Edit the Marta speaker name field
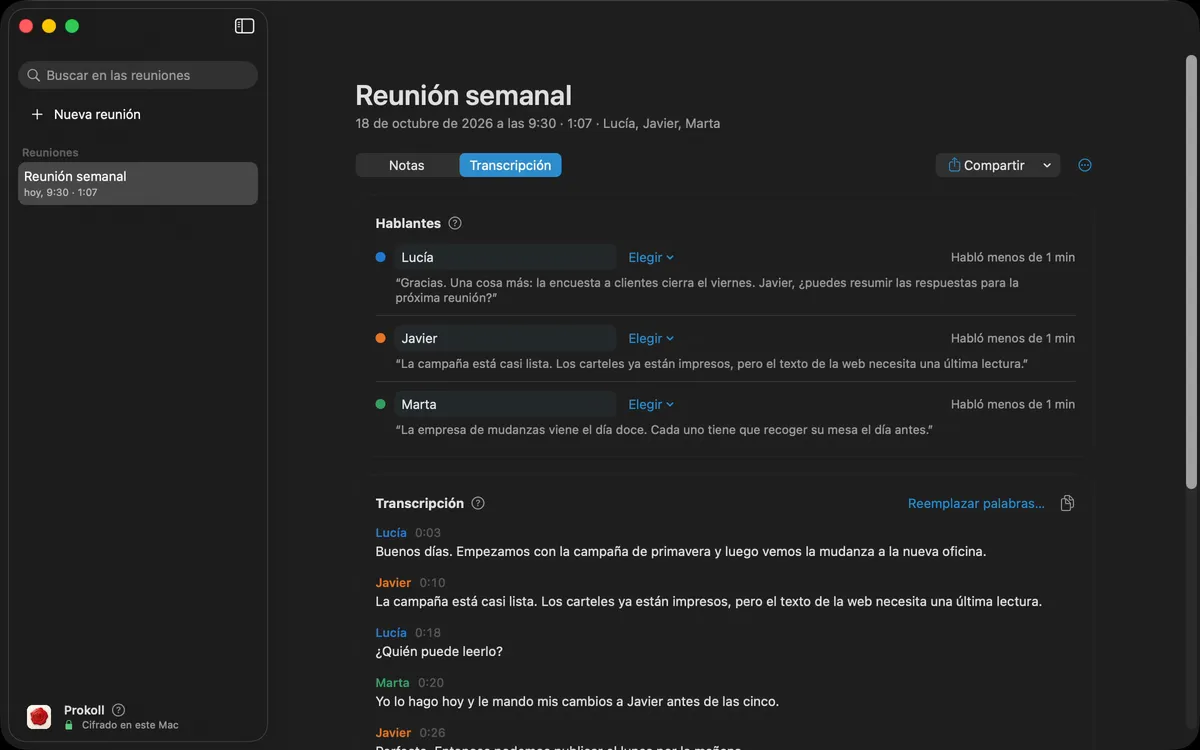This screenshot has height=750, width=1200. coord(505,404)
